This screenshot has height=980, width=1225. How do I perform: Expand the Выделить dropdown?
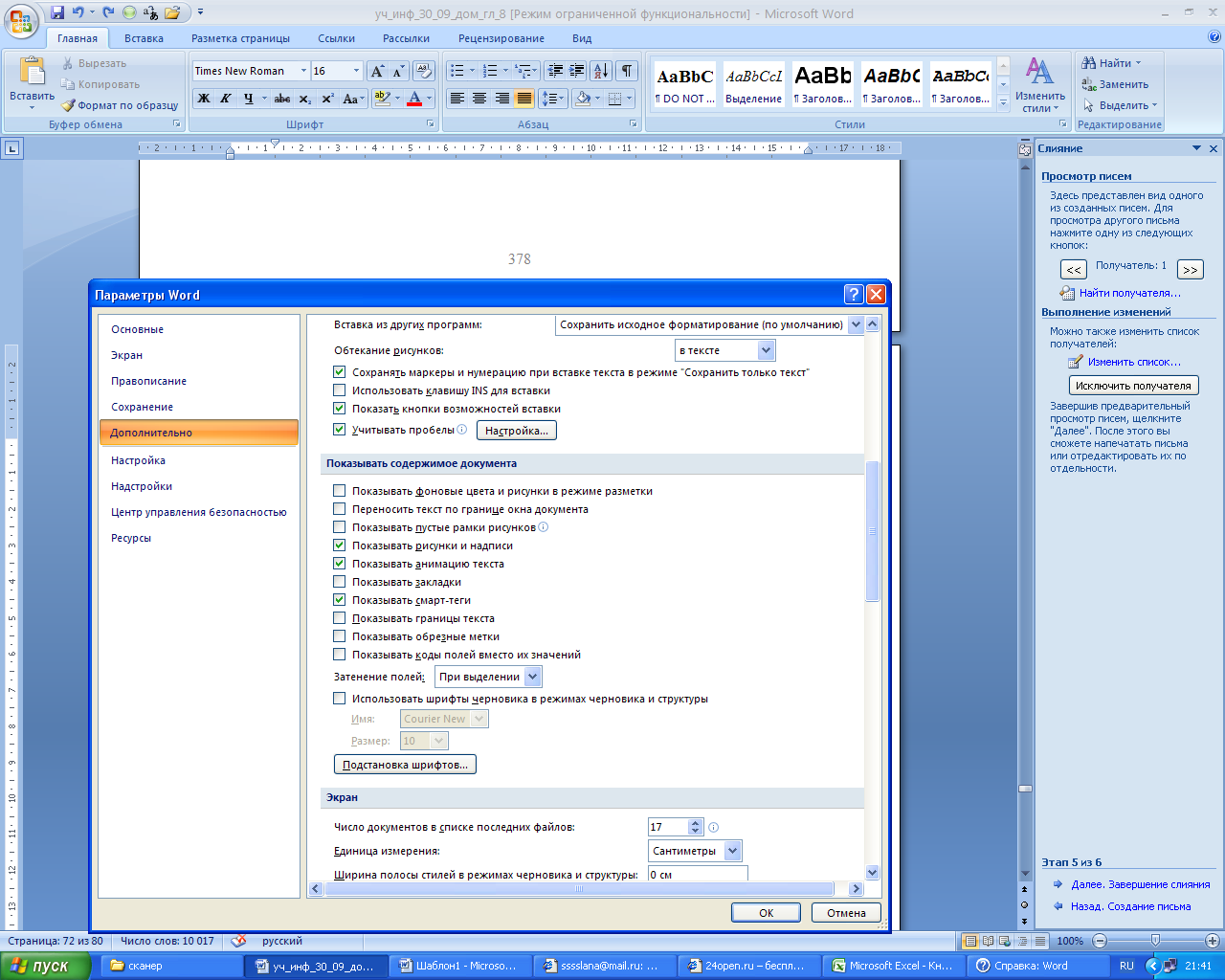[x=1154, y=105]
